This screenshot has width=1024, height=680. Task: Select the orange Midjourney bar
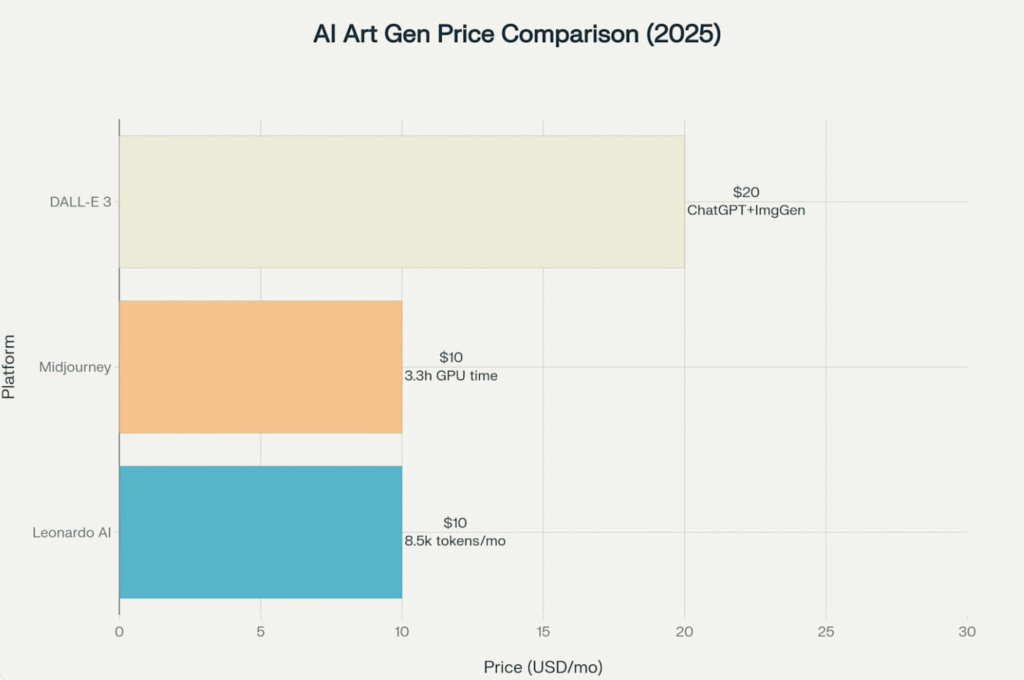tap(260, 367)
